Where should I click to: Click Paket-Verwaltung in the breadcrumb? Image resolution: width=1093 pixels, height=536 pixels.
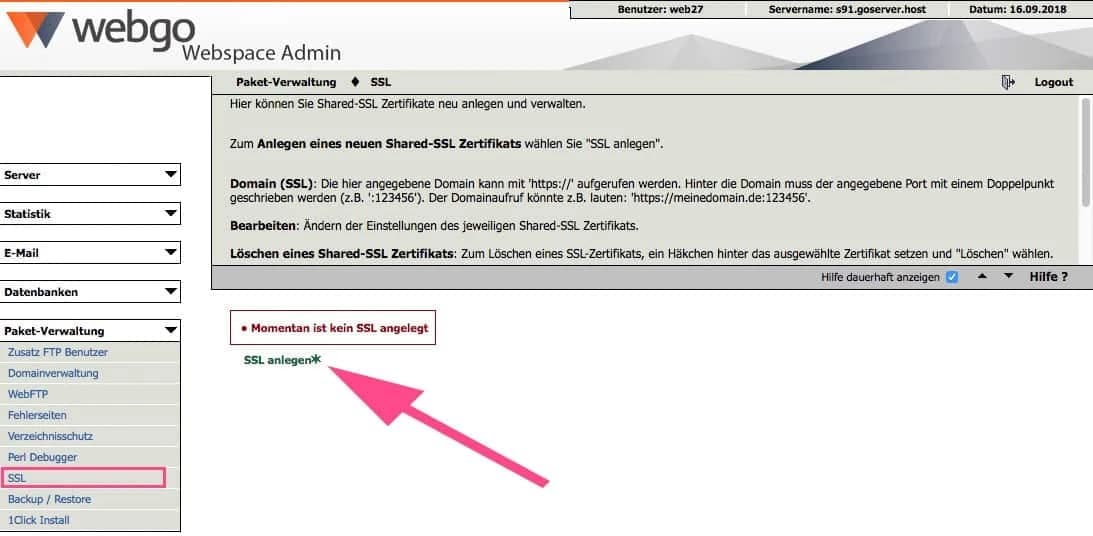[x=286, y=82]
